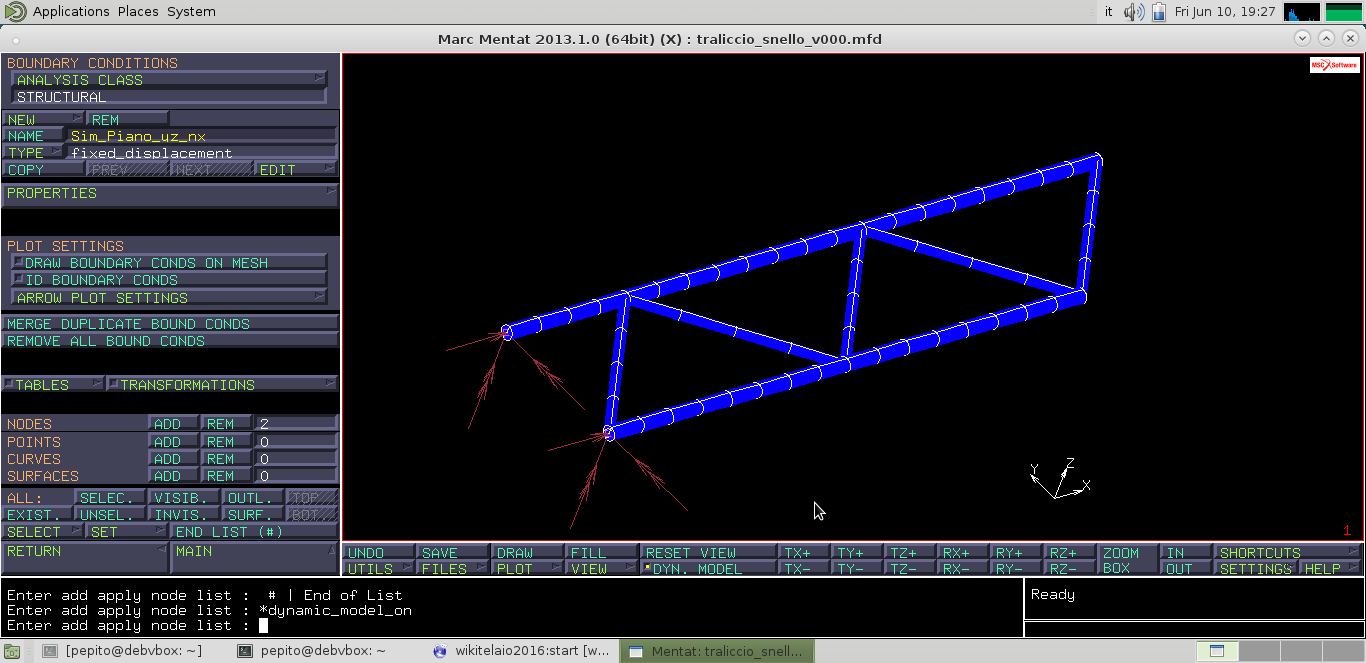
Task: Click the COPY boundary condition button
Action: pos(43,170)
